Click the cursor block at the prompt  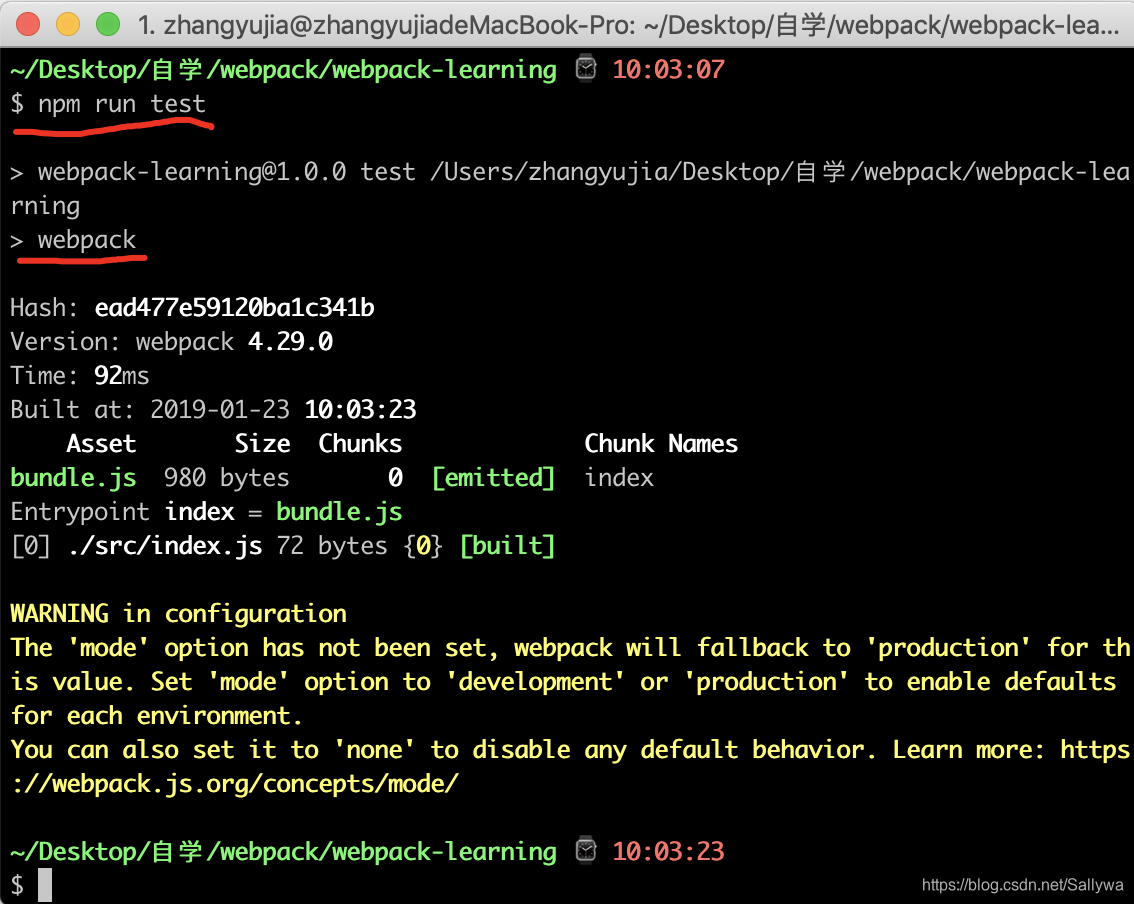coord(45,885)
